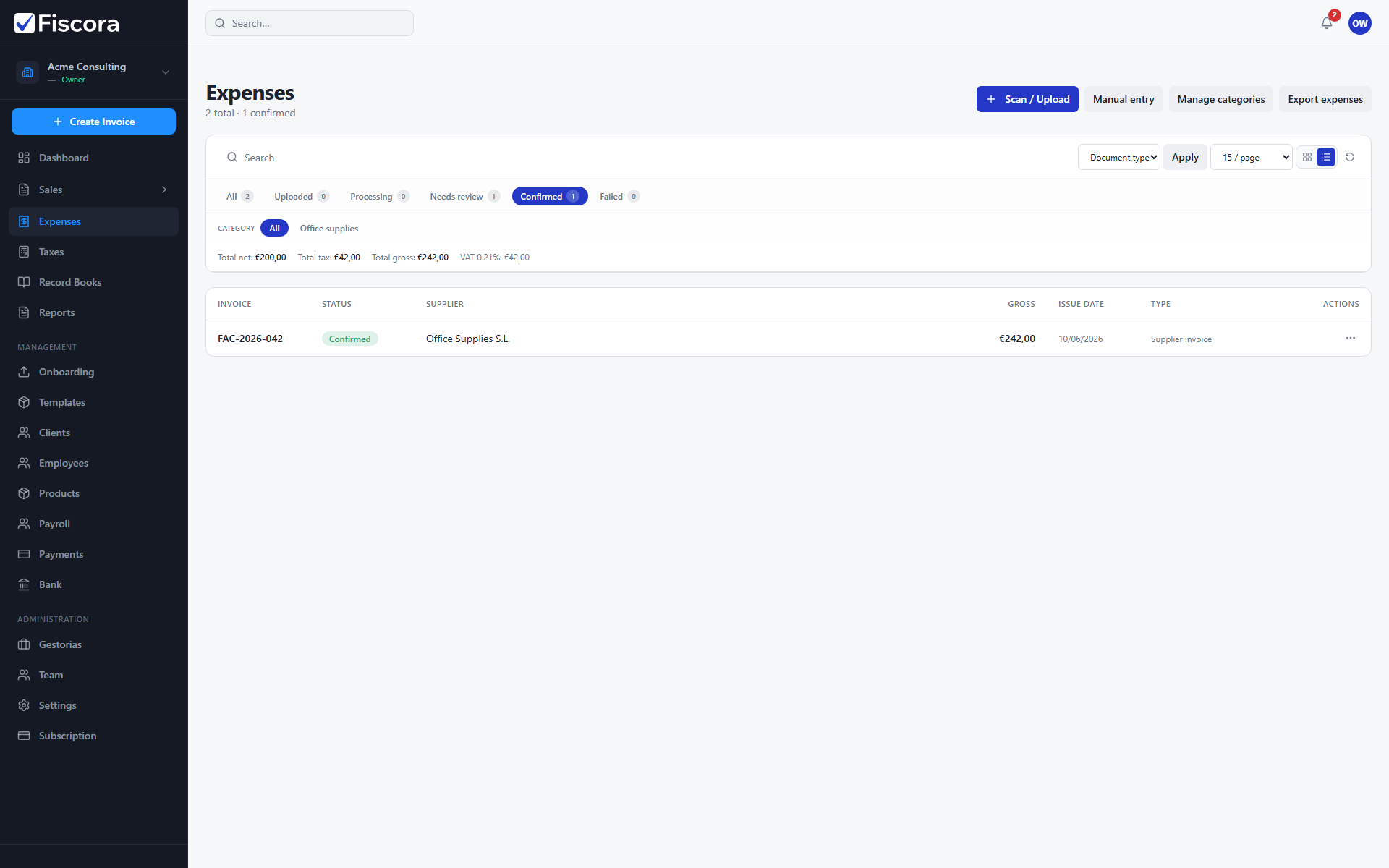This screenshot has width=1389, height=868.
Task: Click the Payments card icon
Action: tap(24, 554)
